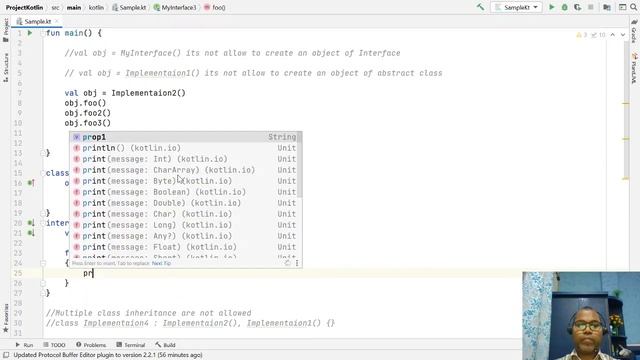This screenshot has height=360, width=640.
Task: Go to next highlighted error arrow
Action: coord(623,35)
